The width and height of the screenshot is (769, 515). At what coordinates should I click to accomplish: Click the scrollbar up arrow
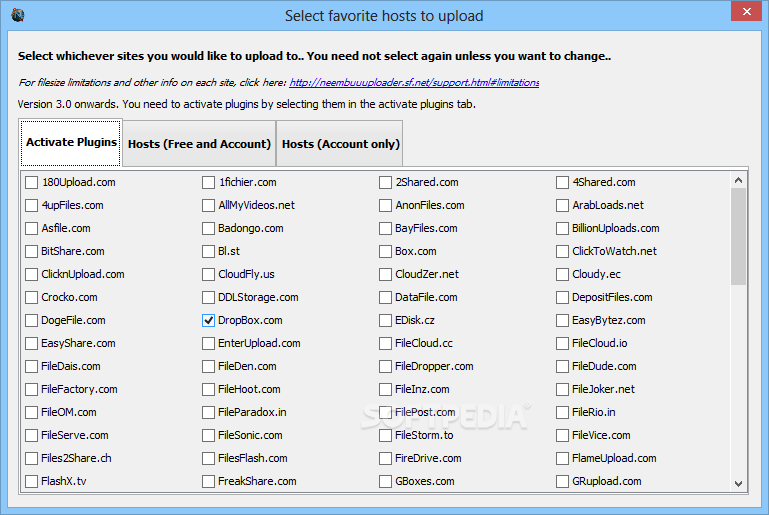[738, 180]
